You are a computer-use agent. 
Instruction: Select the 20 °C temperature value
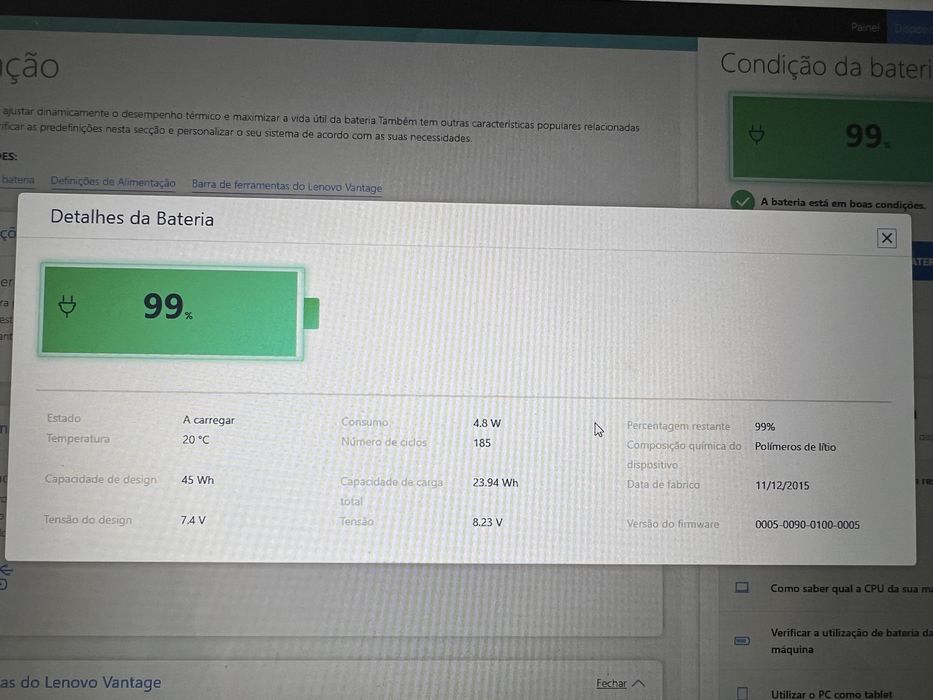pyautogui.click(x=196, y=440)
